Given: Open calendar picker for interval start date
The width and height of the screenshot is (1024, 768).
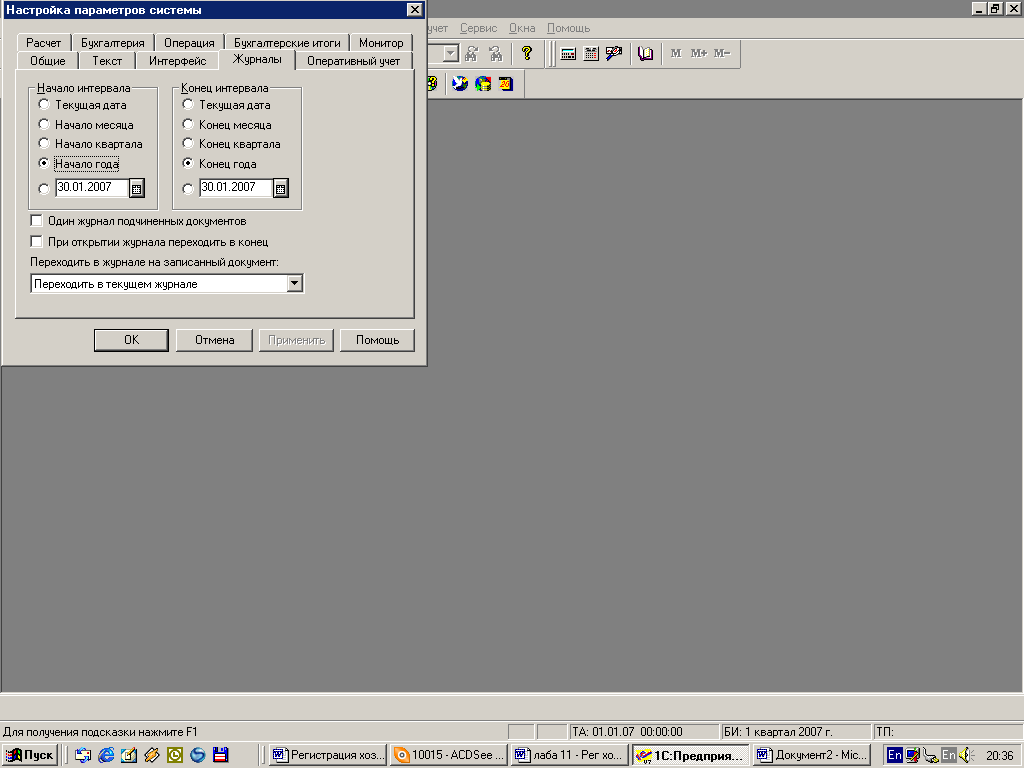Looking at the screenshot, I should [x=136, y=189].
